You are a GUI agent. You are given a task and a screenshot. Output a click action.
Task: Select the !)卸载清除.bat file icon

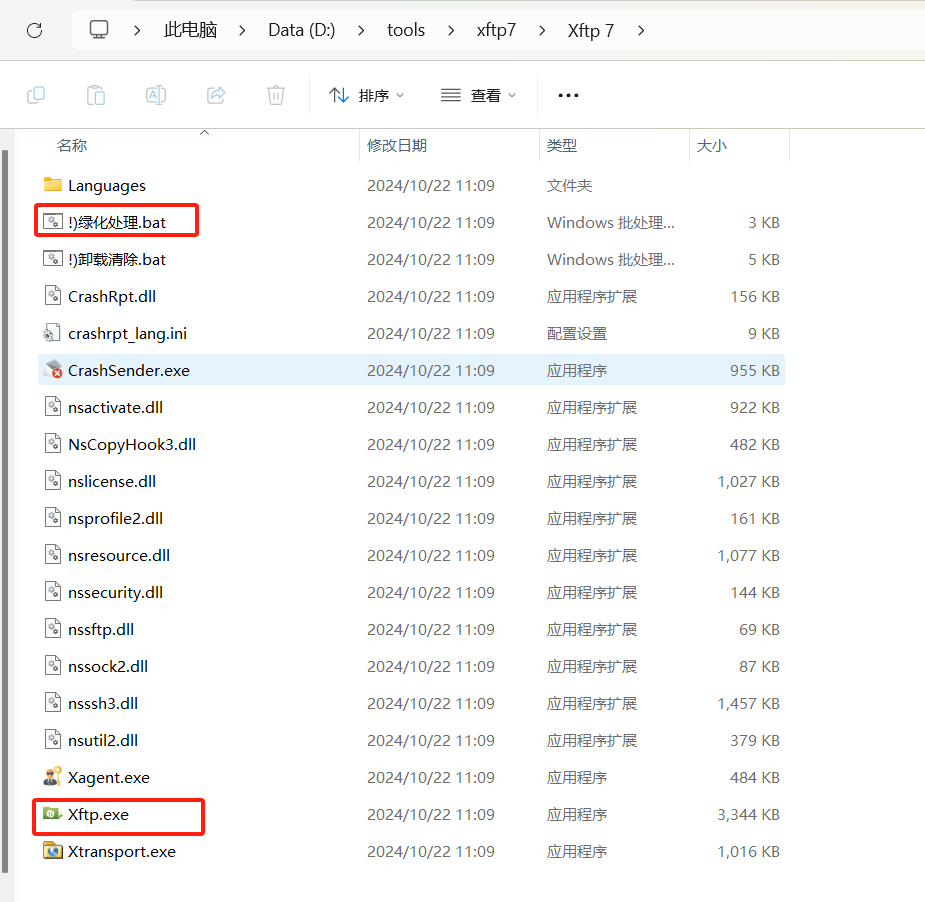[53, 258]
